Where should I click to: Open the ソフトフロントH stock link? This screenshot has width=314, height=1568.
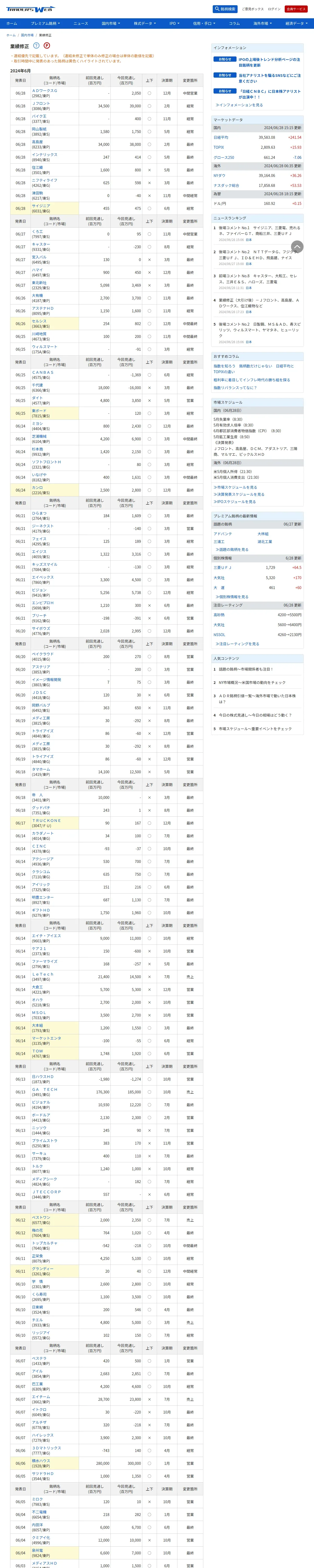46,462
